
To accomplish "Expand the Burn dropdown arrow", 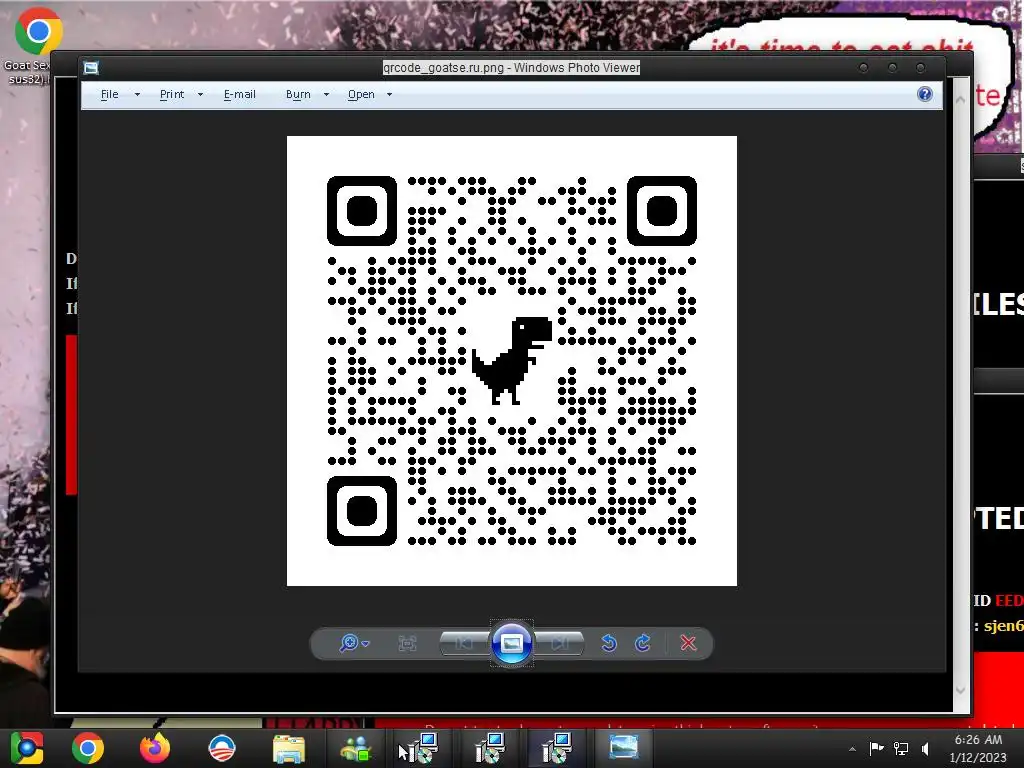I will 327,95.
